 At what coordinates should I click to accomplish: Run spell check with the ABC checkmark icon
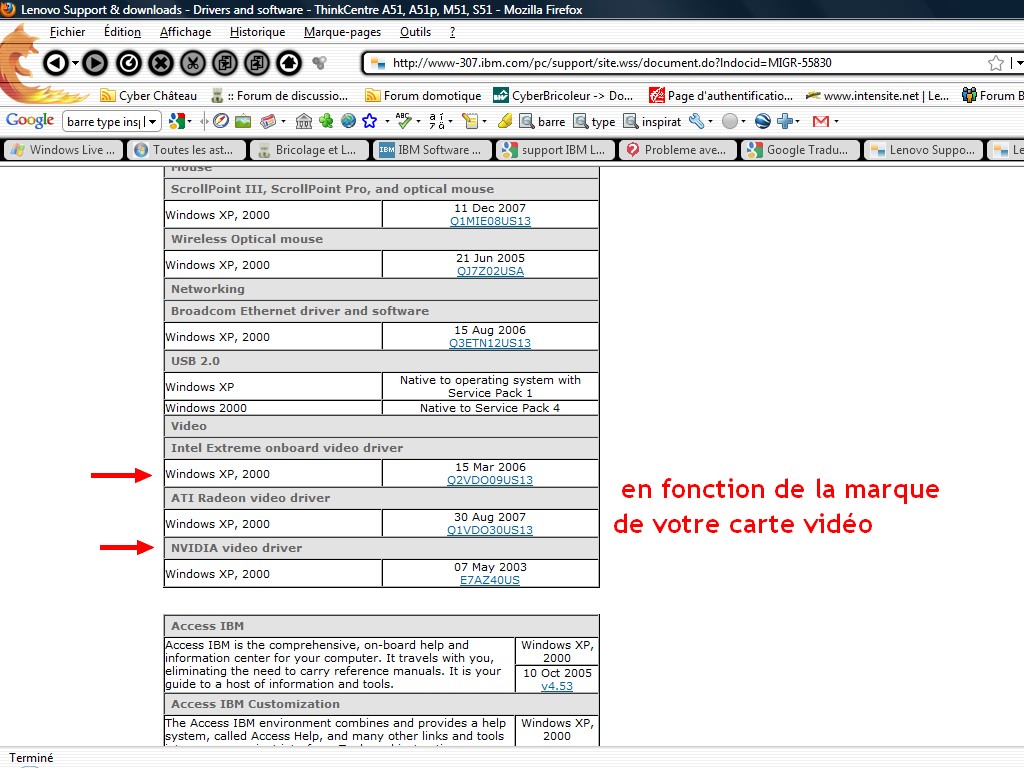coord(404,121)
